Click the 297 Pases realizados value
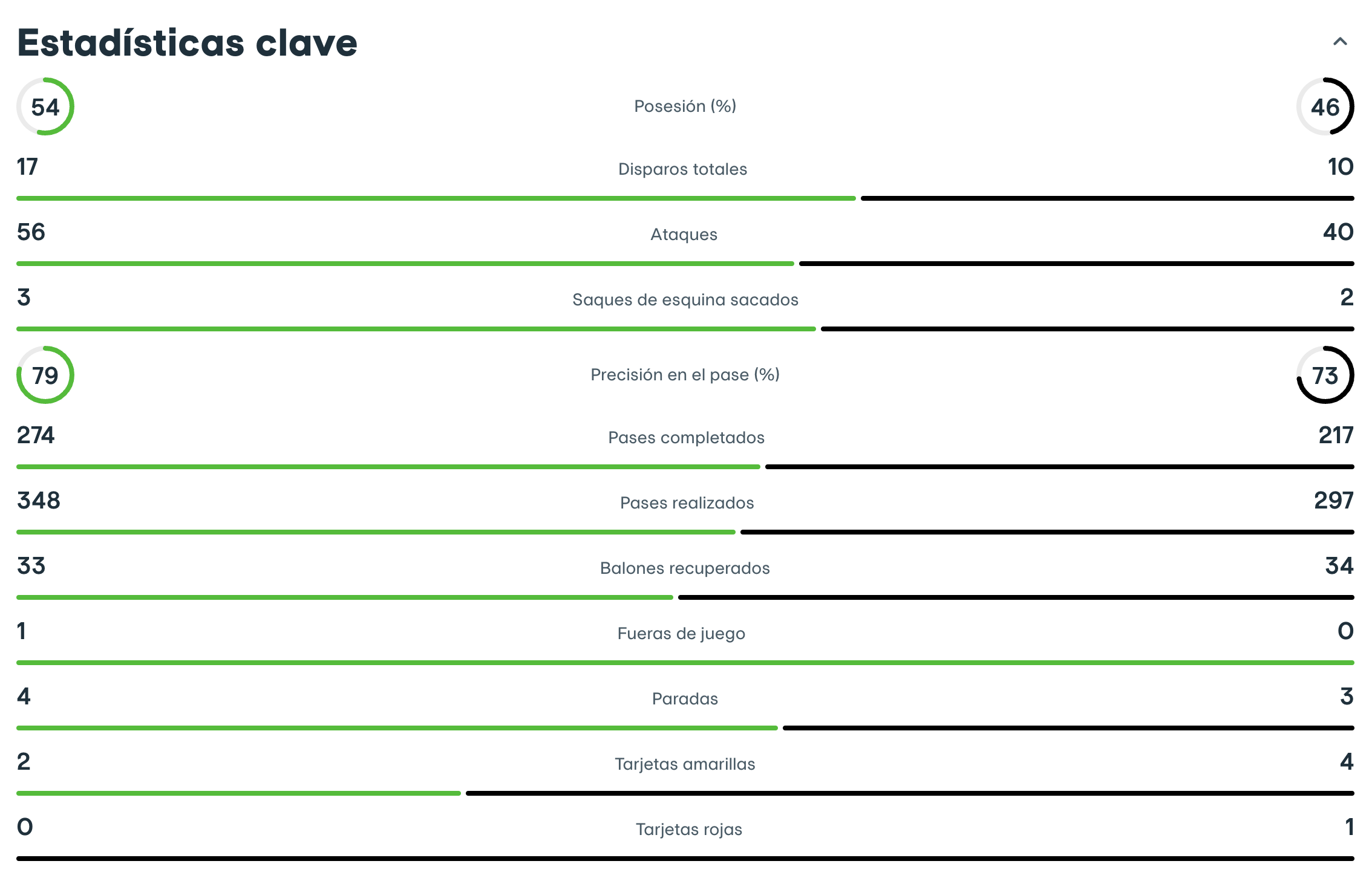1372x884 pixels. click(1334, 501)
